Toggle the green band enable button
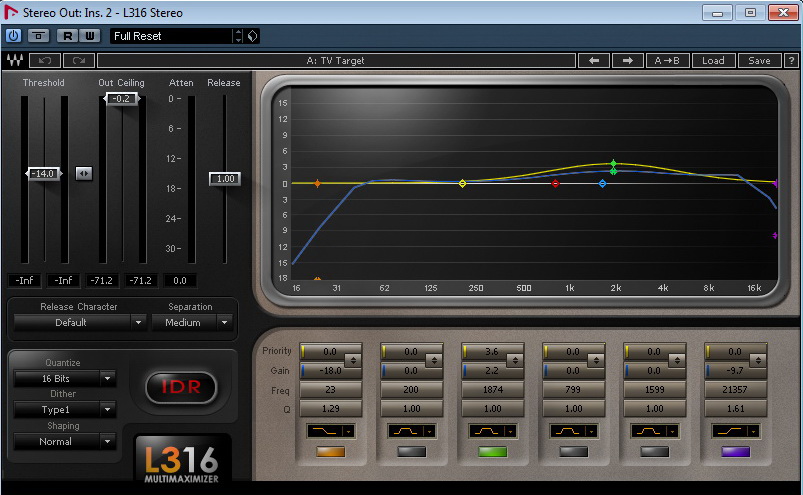 [x=492, y=451]
